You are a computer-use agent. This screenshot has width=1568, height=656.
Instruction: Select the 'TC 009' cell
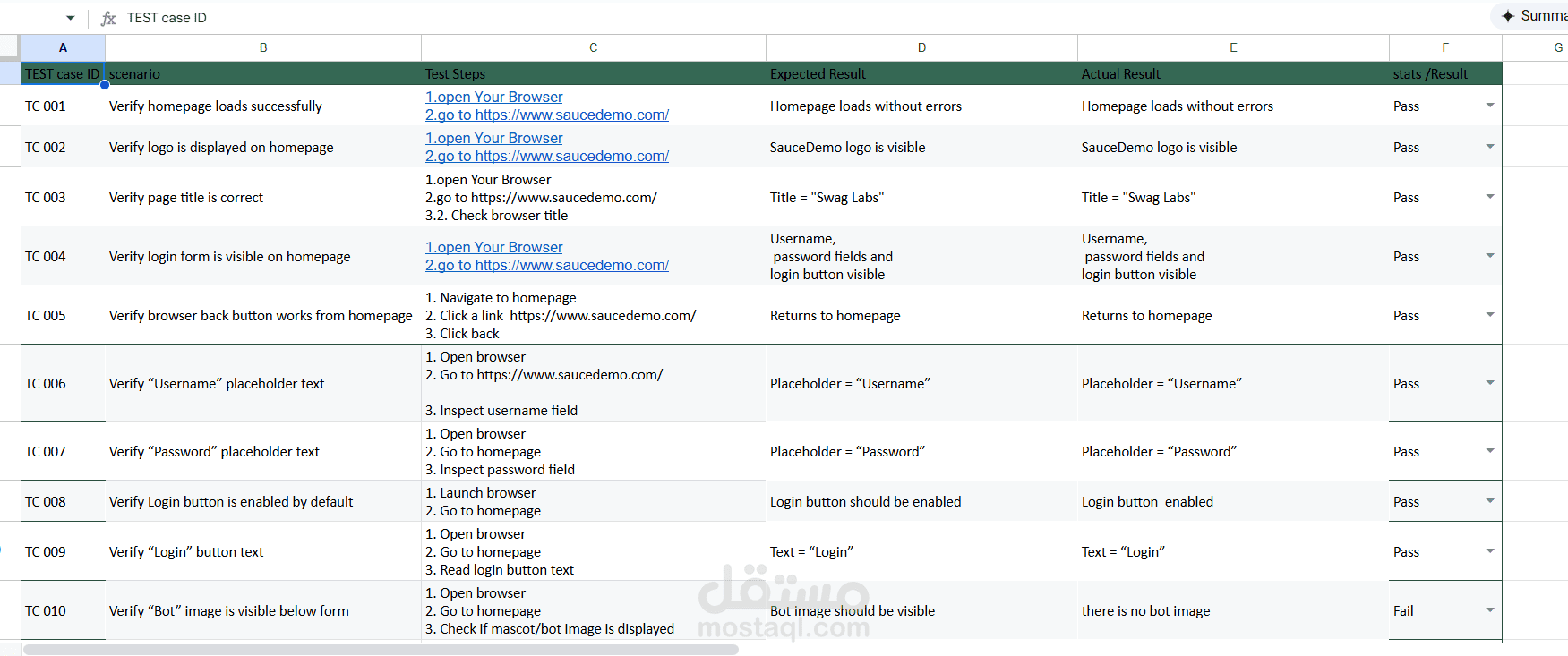point(63,551)
